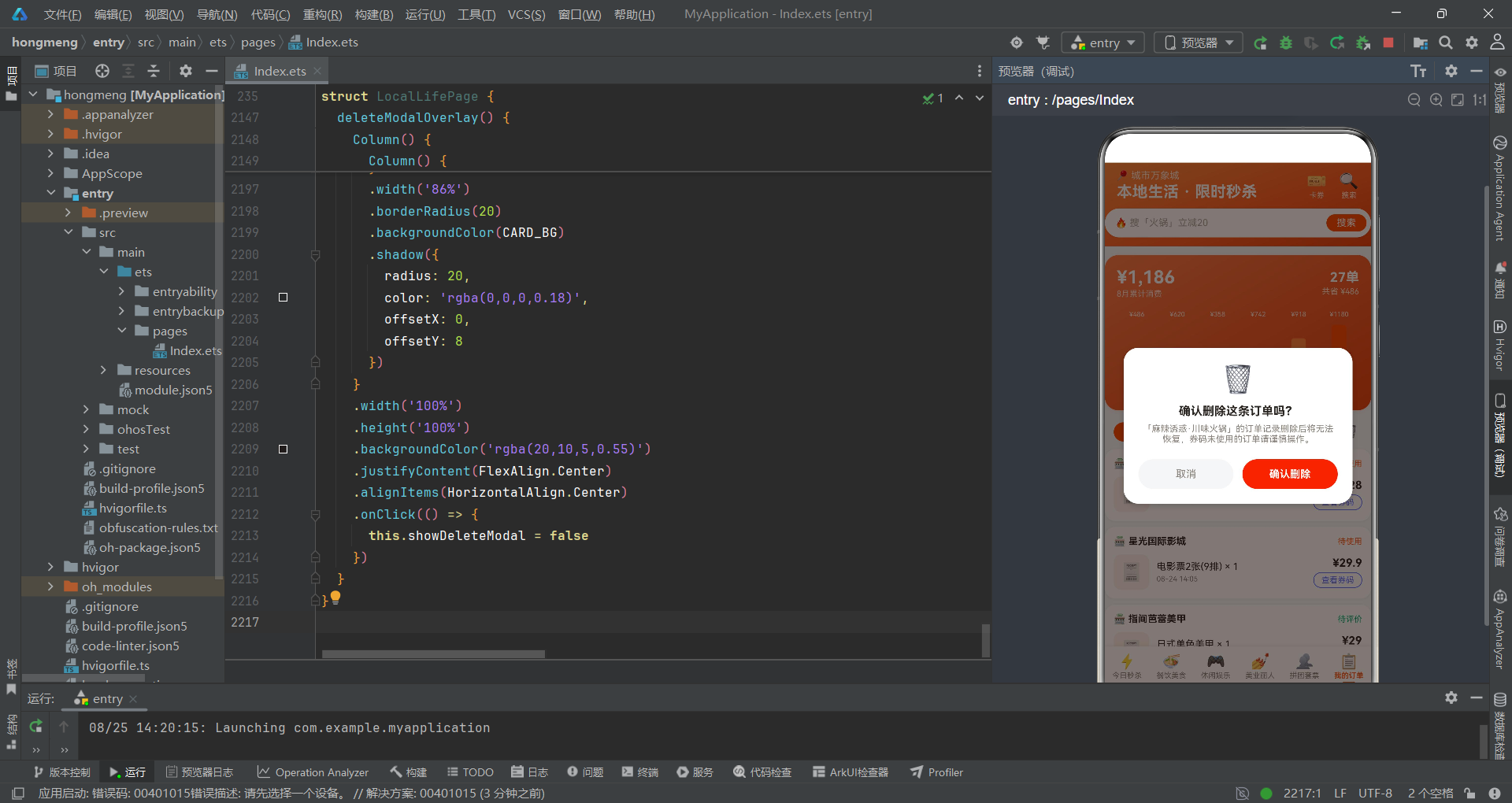Open the 重构(R) menu

point(322,14)
